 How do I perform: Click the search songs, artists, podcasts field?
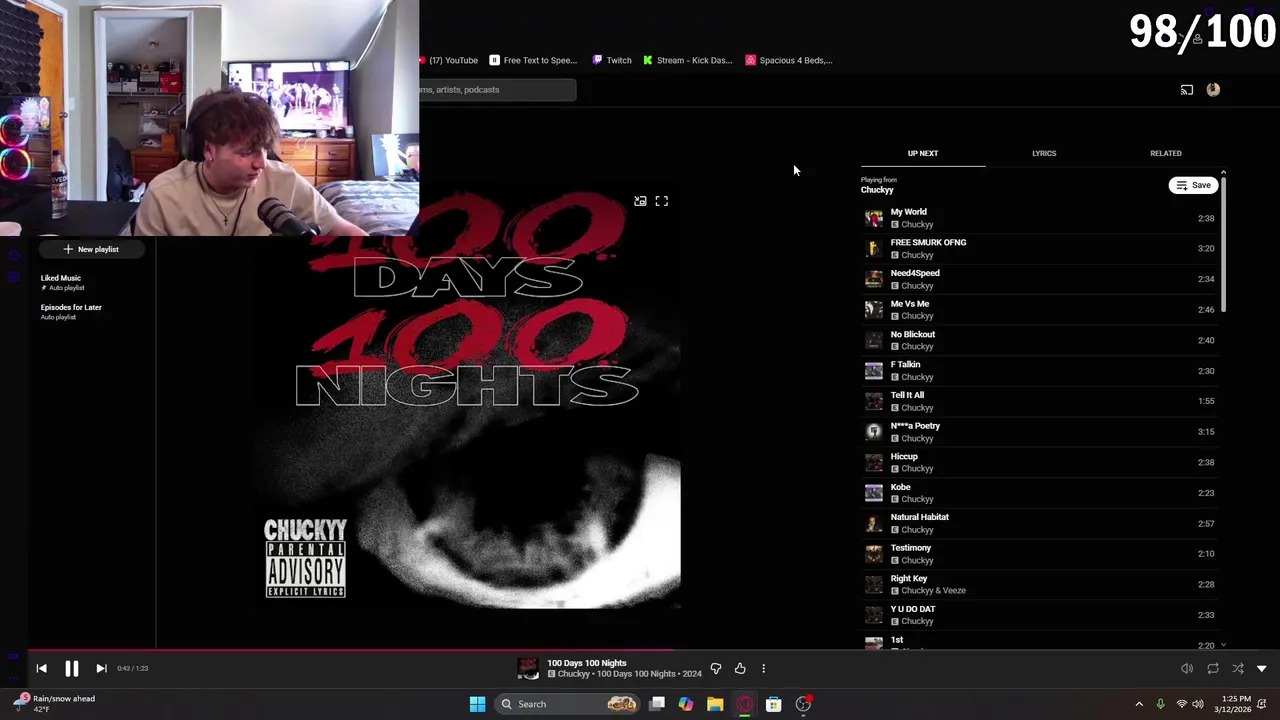pyautogui.click(x=497, y=90)
